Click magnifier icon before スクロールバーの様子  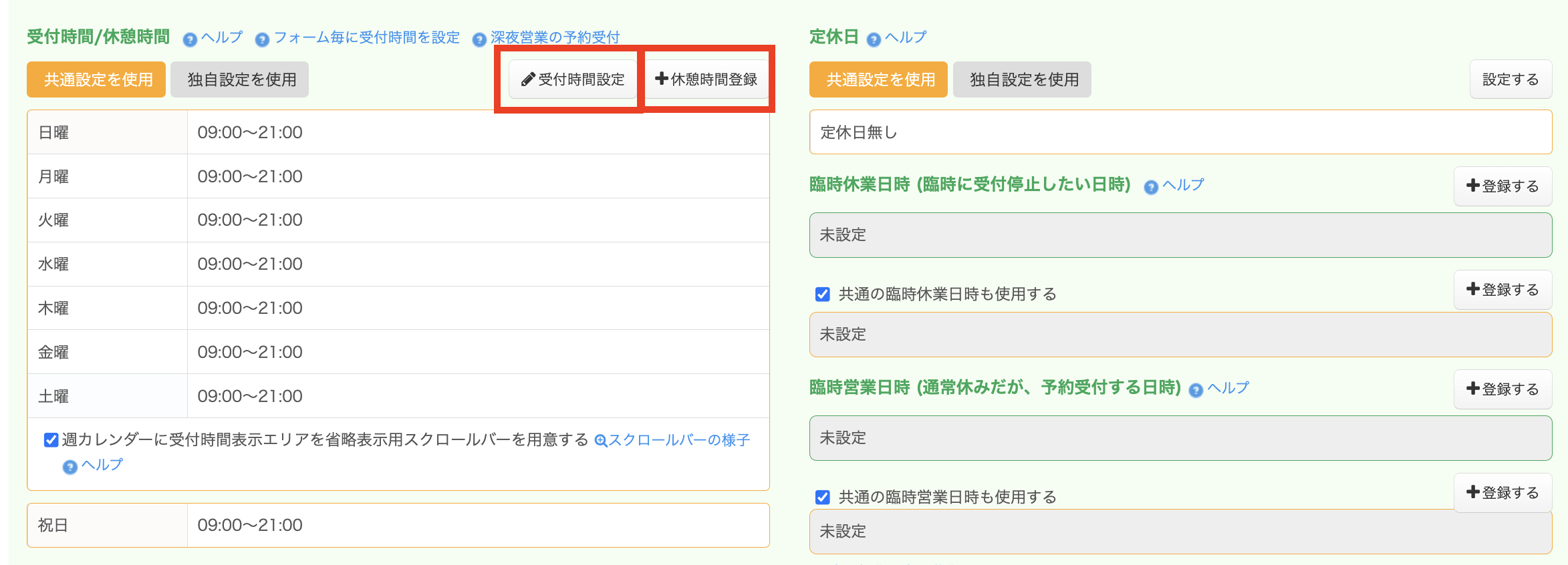(x=600, y=441)
